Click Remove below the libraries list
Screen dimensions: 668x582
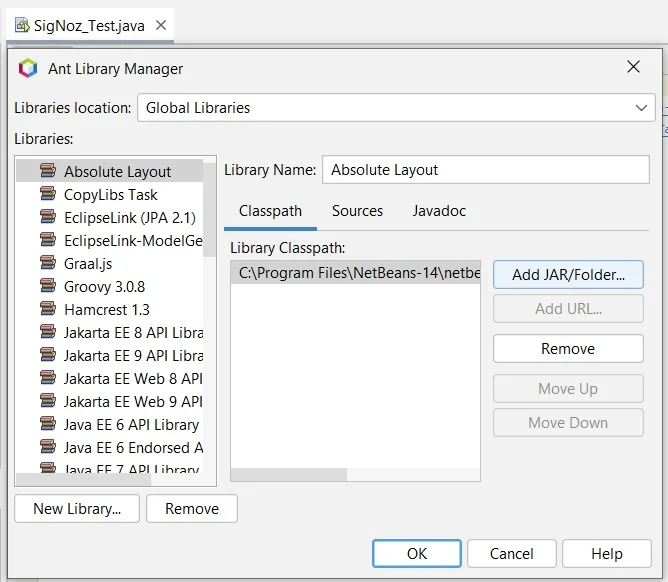coord(192,508)
